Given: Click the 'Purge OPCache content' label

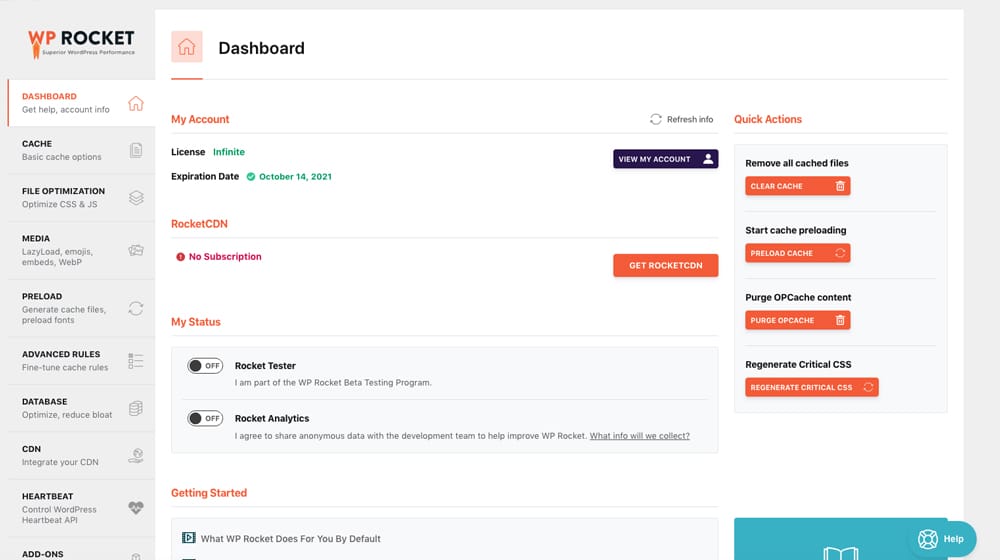Looking at the screenshot, I should [x=798, y=297].
